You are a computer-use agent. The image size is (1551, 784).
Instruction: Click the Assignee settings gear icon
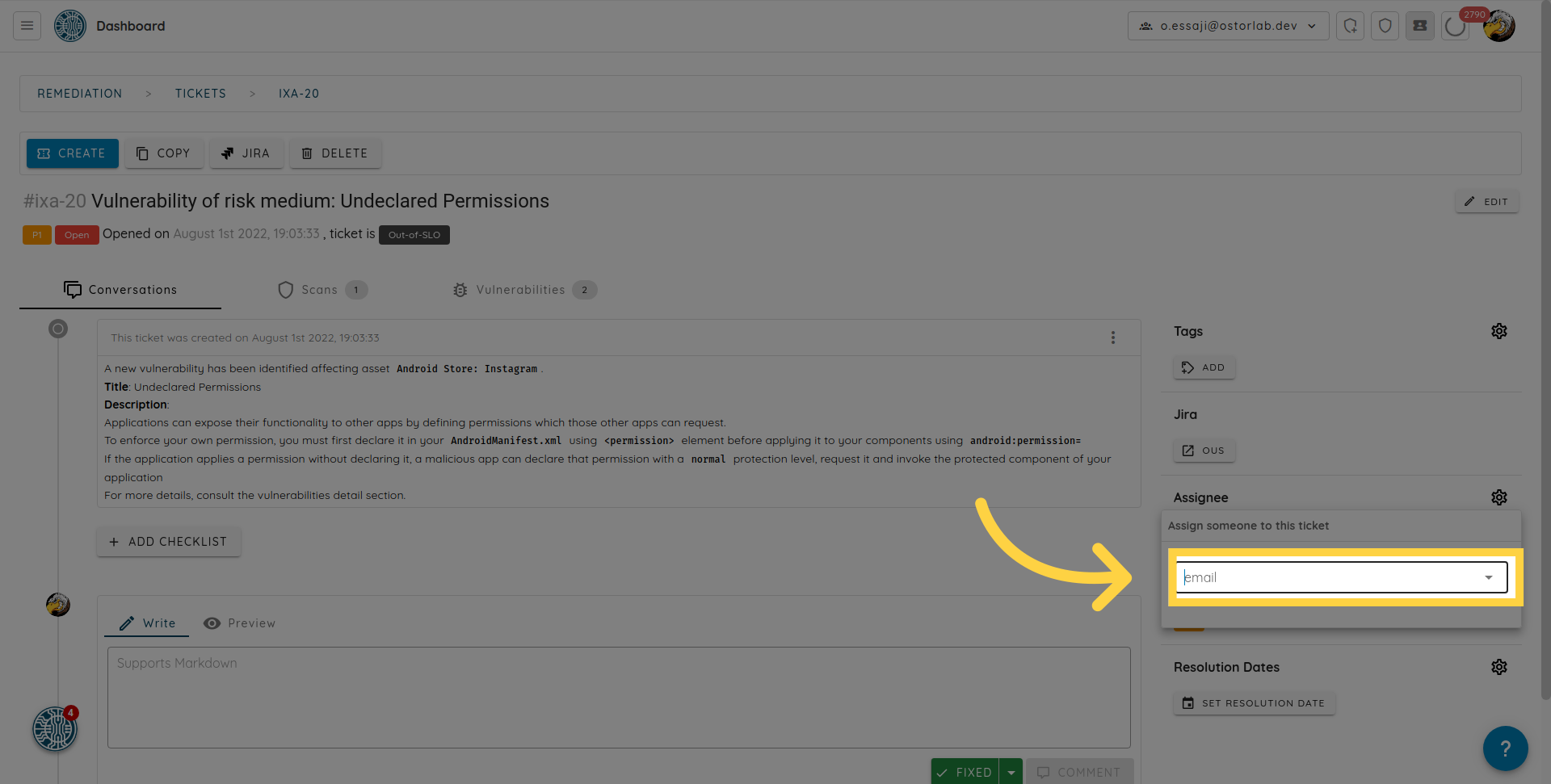coord(1498,497)
